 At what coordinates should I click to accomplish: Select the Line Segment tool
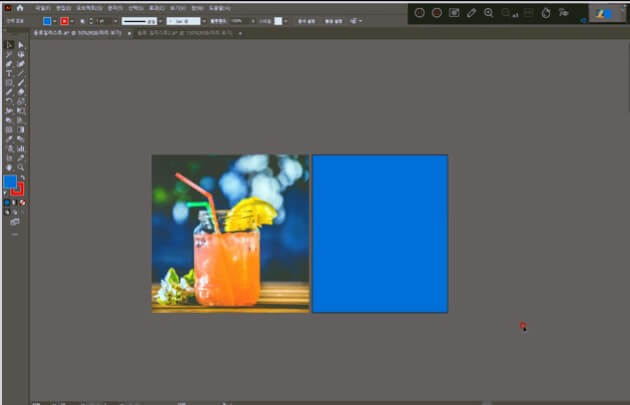pos(21,74)
